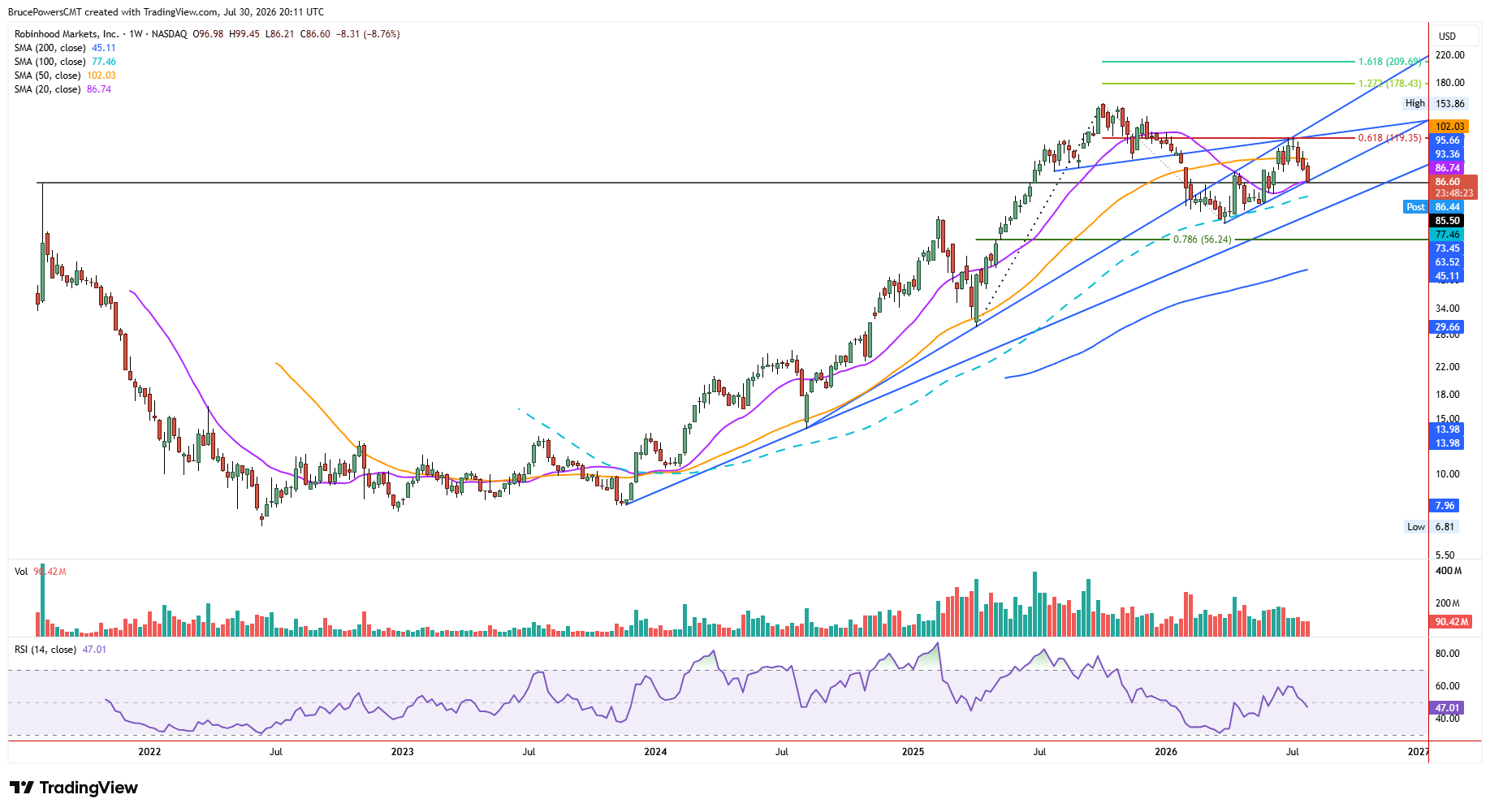Click the 2025 time axis label
This screenshot has height=812, width=1490.
[x=913, y=752]
